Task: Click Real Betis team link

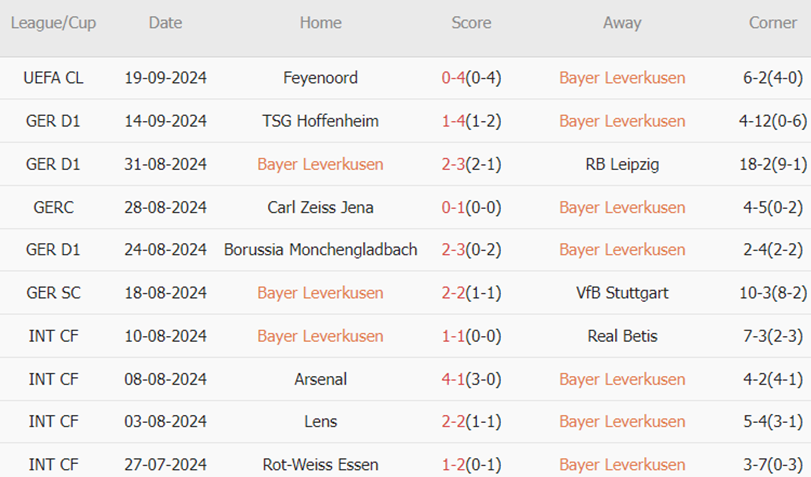Action: tap(622, 336)
